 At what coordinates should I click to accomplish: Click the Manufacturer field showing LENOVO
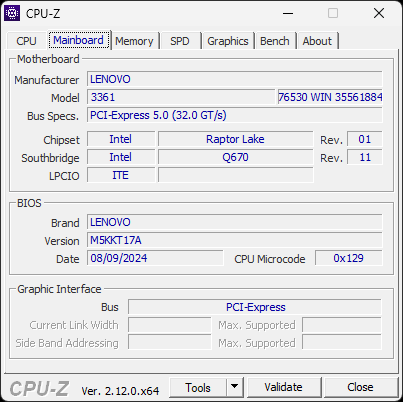(x=235, y=79)
